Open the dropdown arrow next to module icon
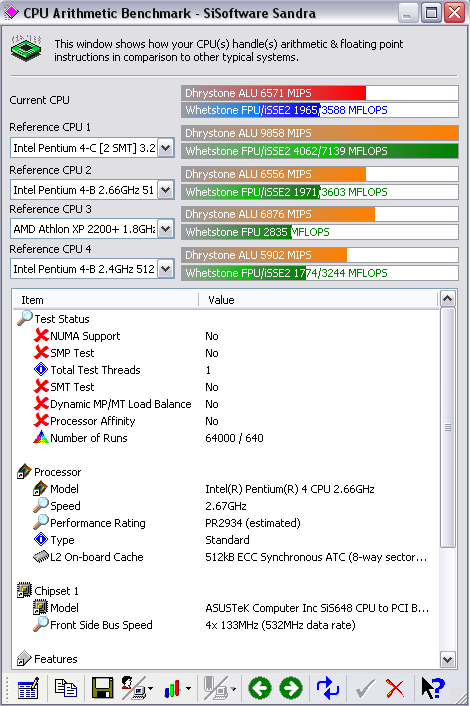 point(233,689)
